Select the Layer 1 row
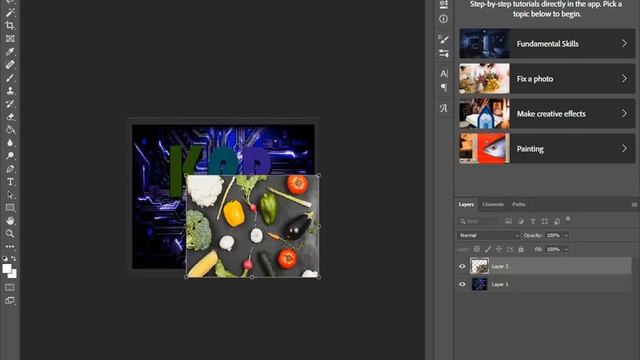 point(544,284)
